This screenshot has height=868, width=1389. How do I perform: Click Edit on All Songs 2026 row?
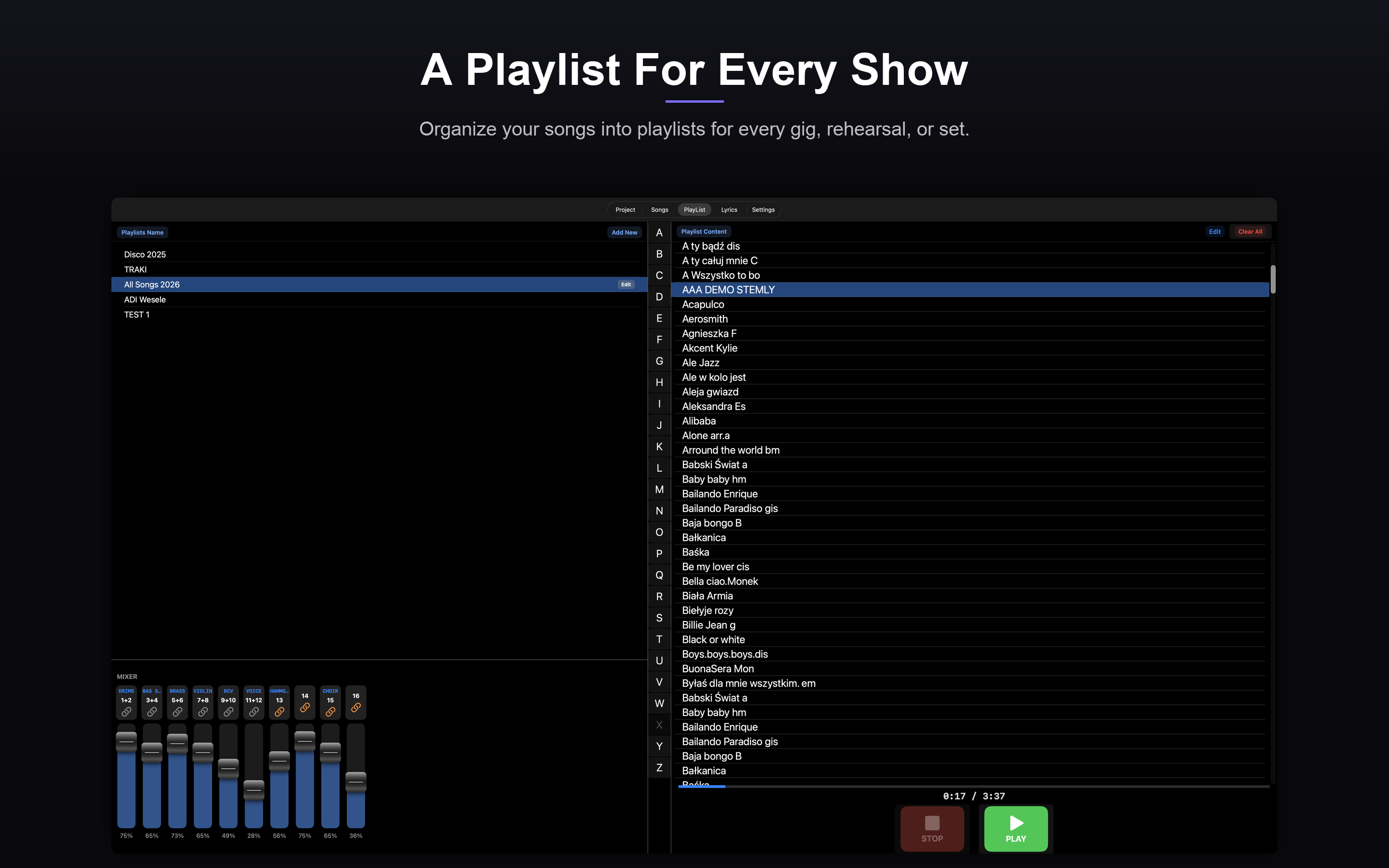pos(626,284)
